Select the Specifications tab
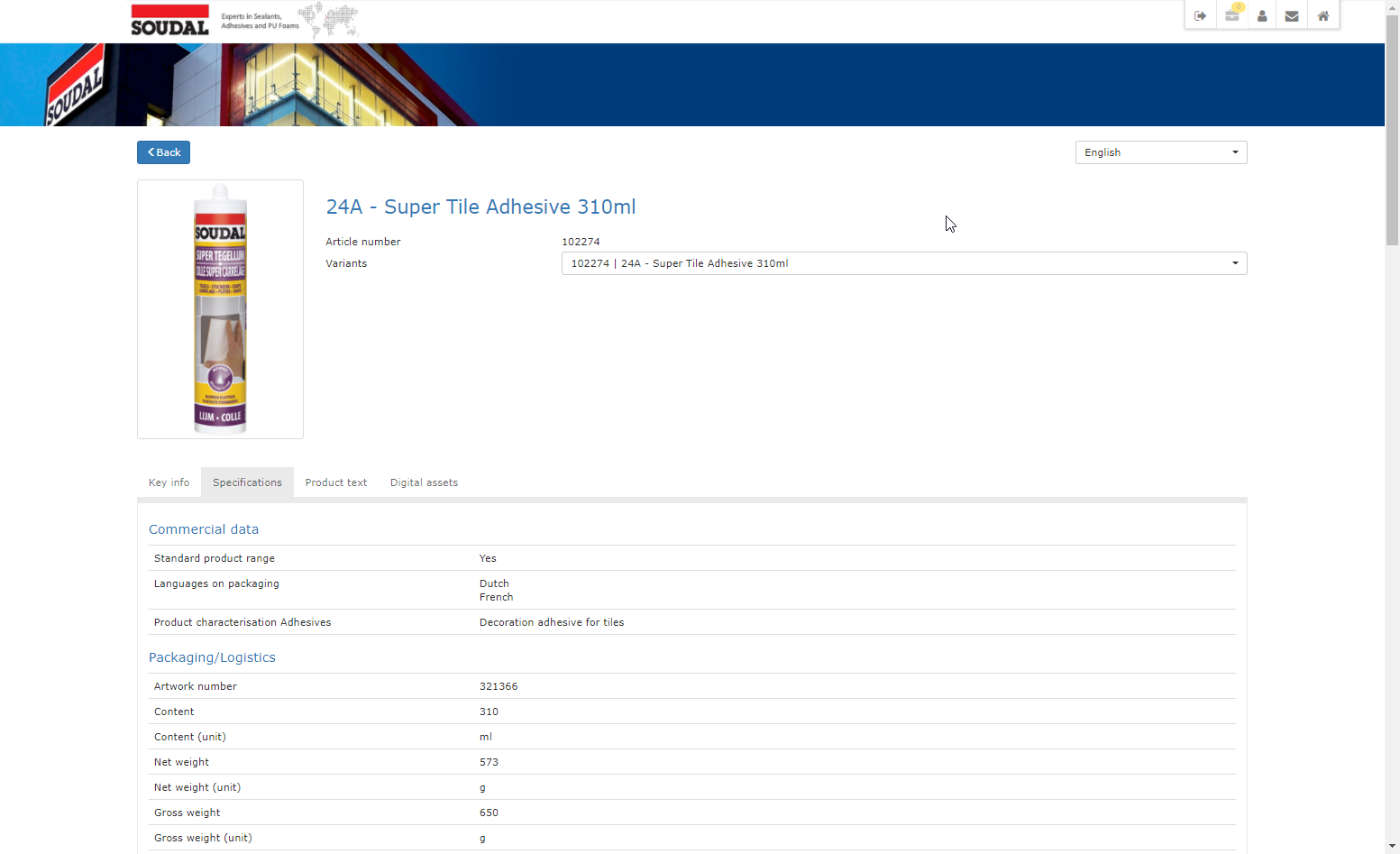This screenshot has width=1400, height=854. 247,482
